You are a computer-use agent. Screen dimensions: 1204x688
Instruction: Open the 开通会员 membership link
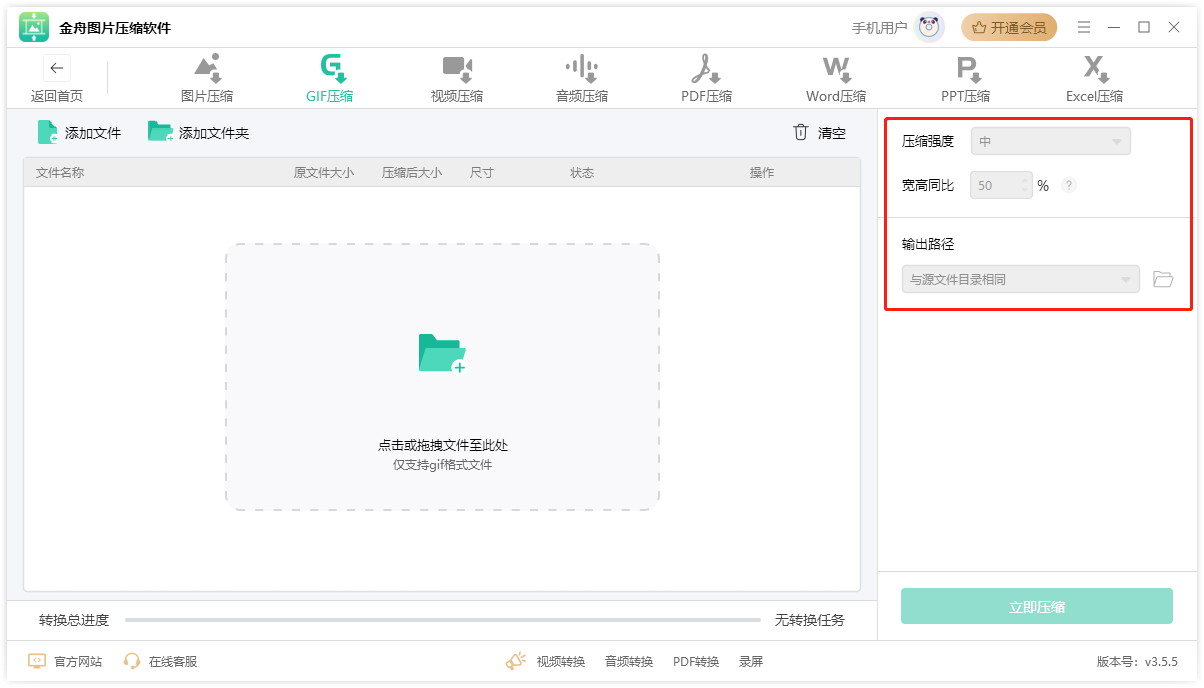[x=1009, y=27]
